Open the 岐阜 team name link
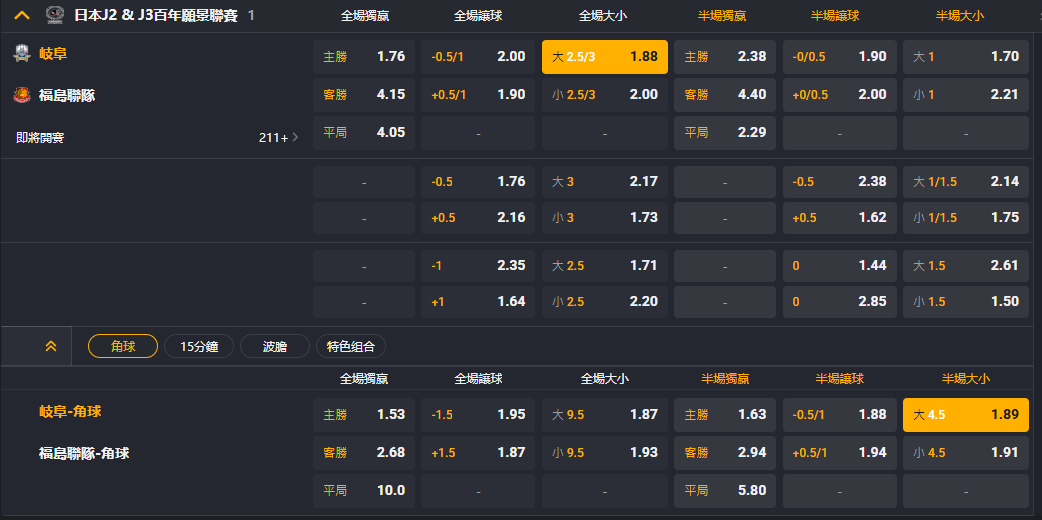1042x520 pixels. (53, 54)
